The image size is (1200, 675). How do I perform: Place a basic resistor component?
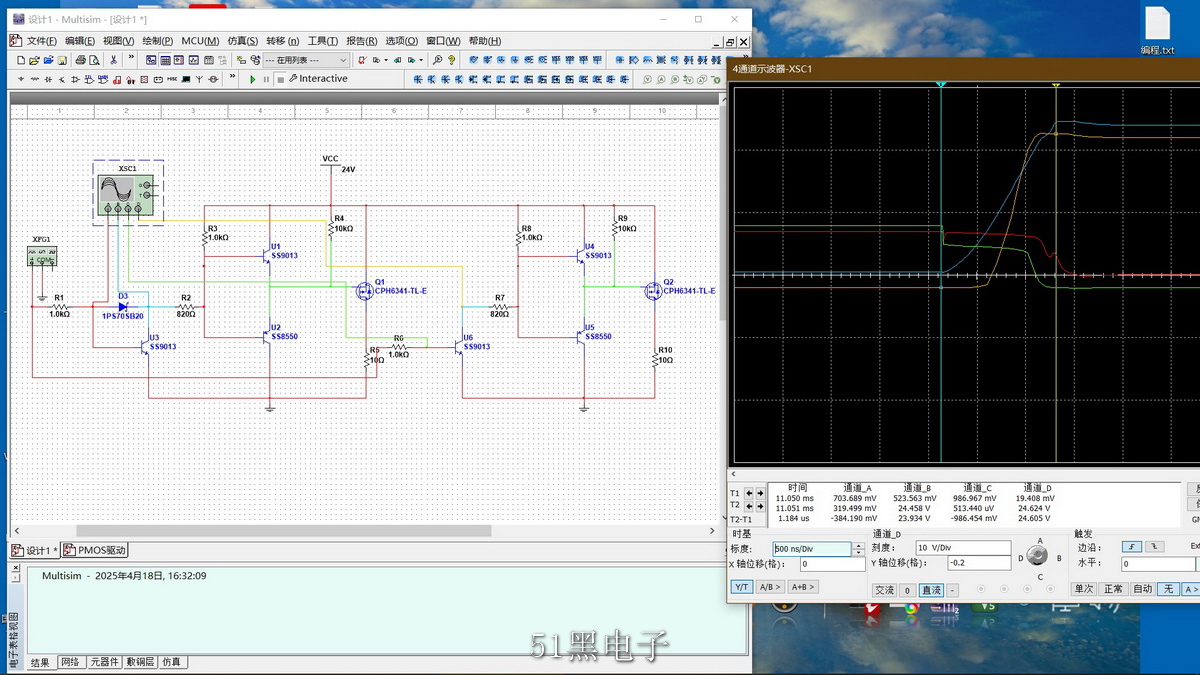pos(34,79)
